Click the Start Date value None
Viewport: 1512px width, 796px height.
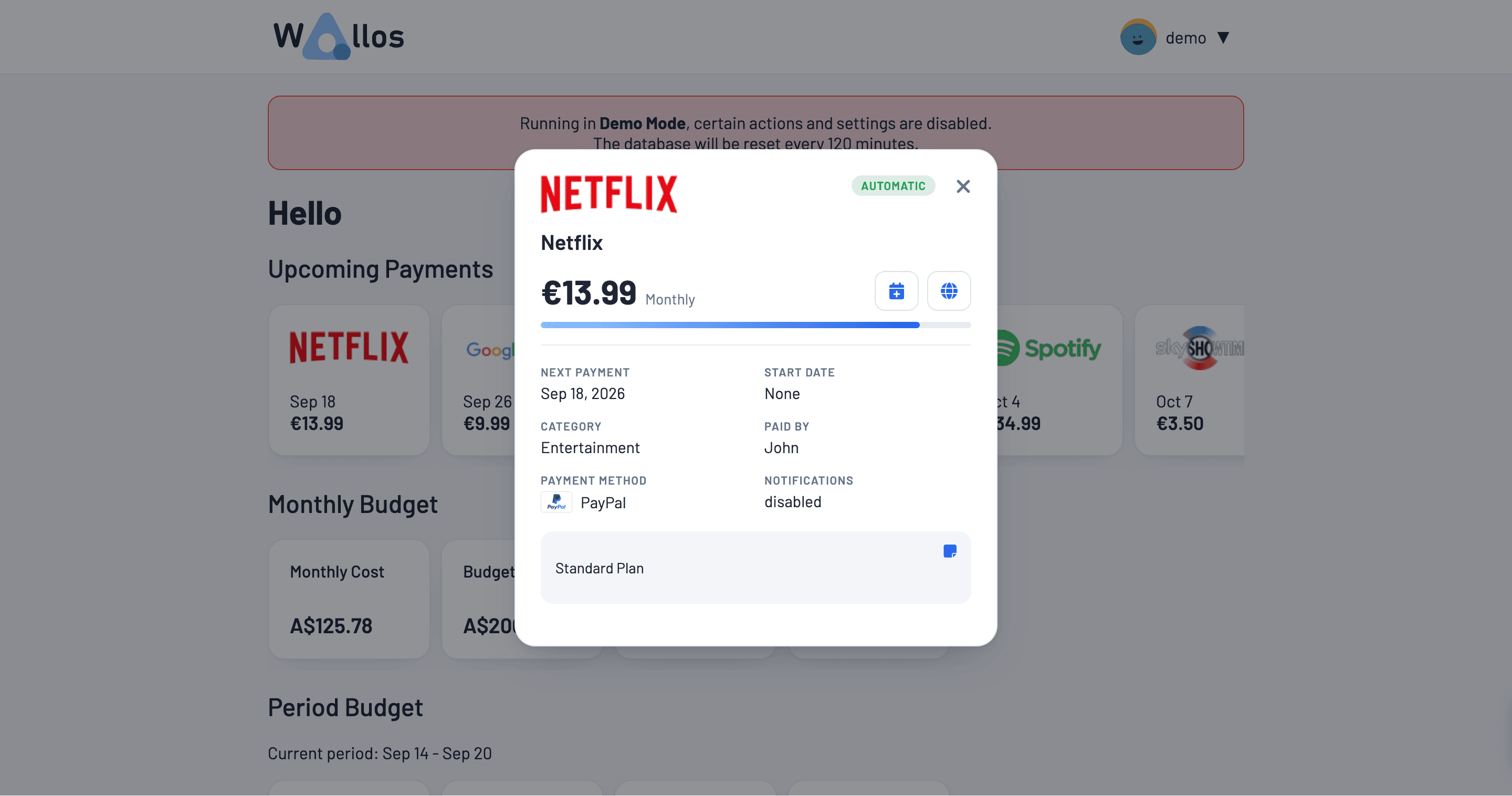782,394
